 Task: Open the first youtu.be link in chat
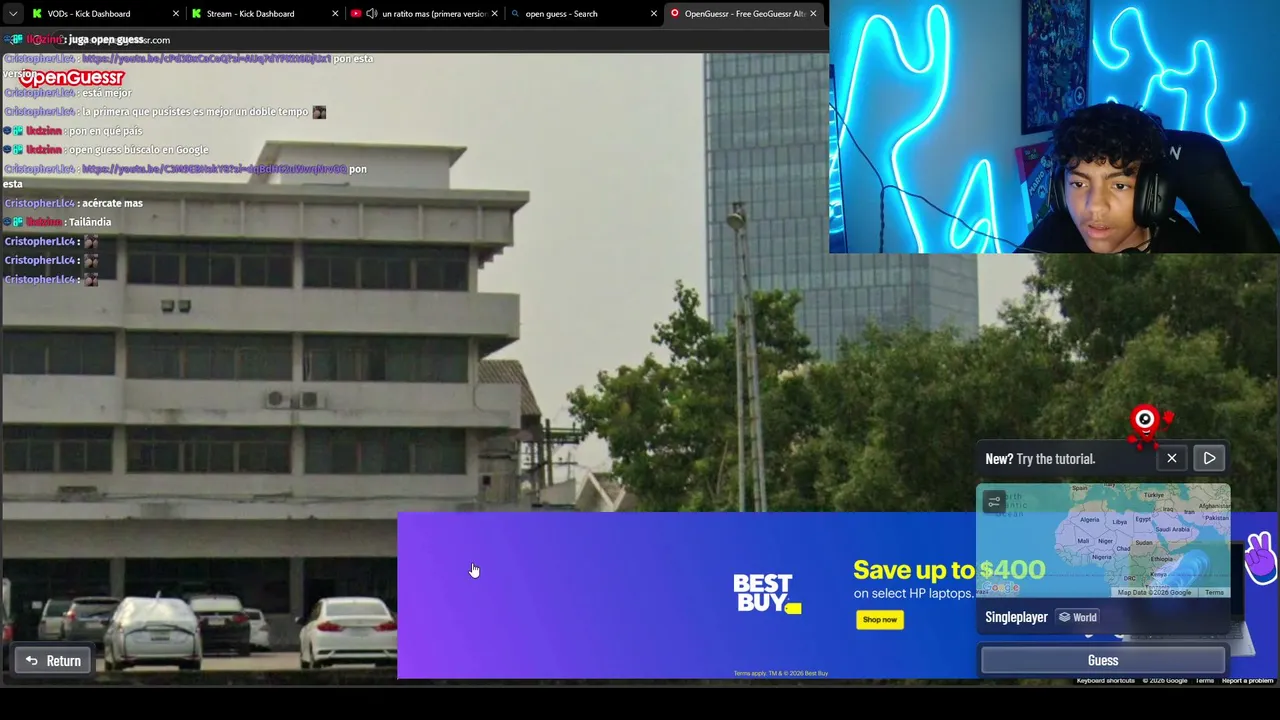[206, 59]
